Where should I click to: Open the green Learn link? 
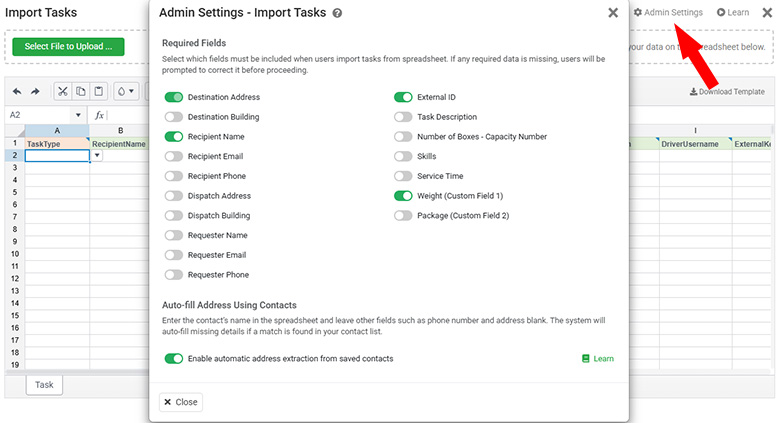point(597,358)
